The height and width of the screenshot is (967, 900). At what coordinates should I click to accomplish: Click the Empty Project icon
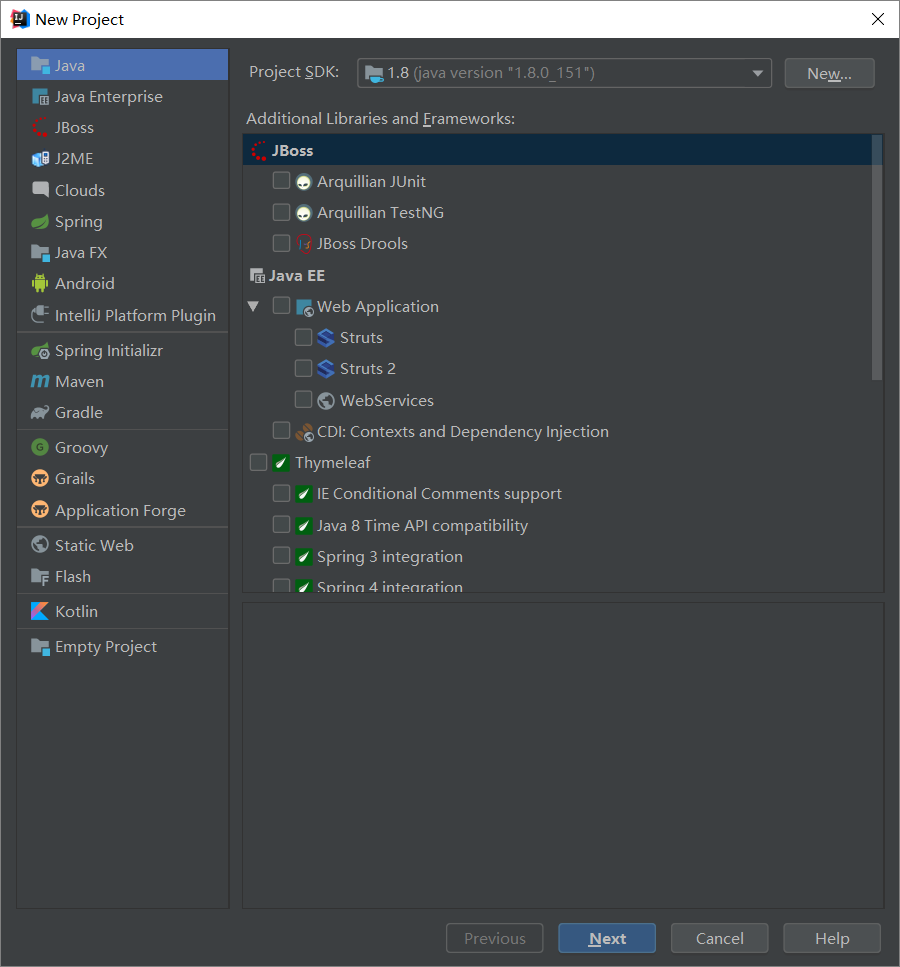(40, 647)
